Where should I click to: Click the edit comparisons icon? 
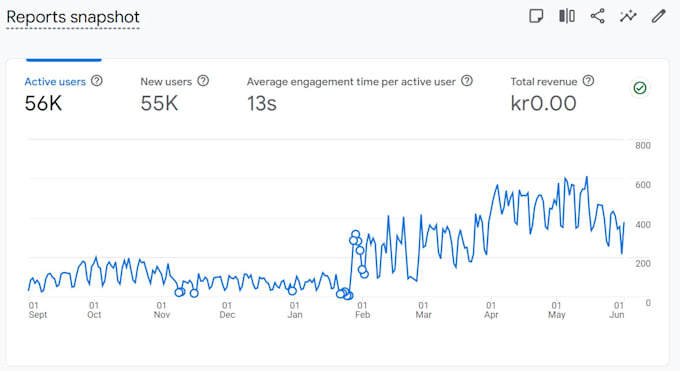click(567, 16)
